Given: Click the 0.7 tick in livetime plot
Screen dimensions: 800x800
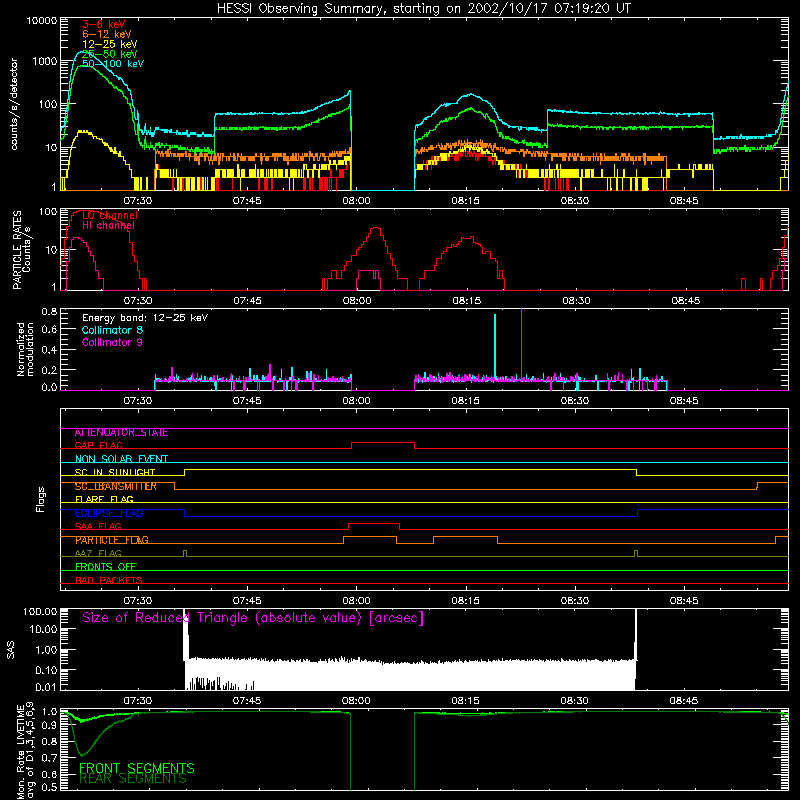Looking at the screenshot, I should tap(49, 757).
